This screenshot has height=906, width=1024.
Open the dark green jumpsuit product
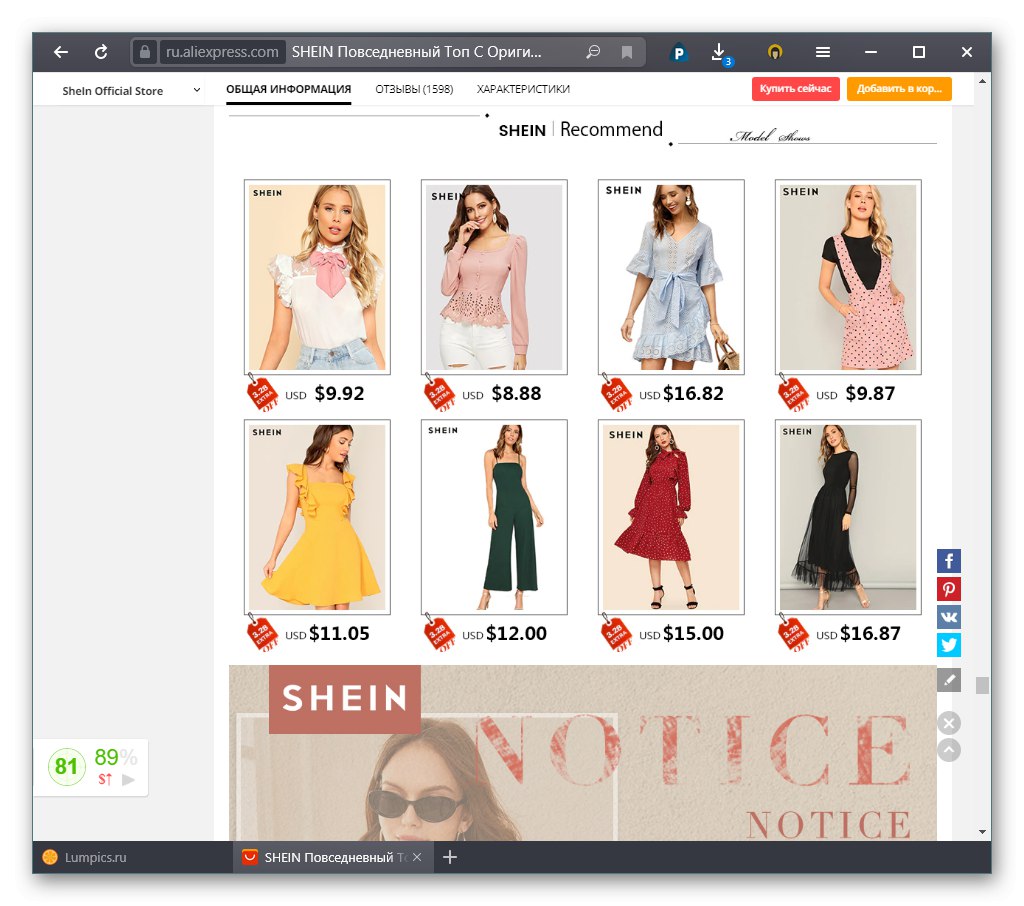coord(494,517)
